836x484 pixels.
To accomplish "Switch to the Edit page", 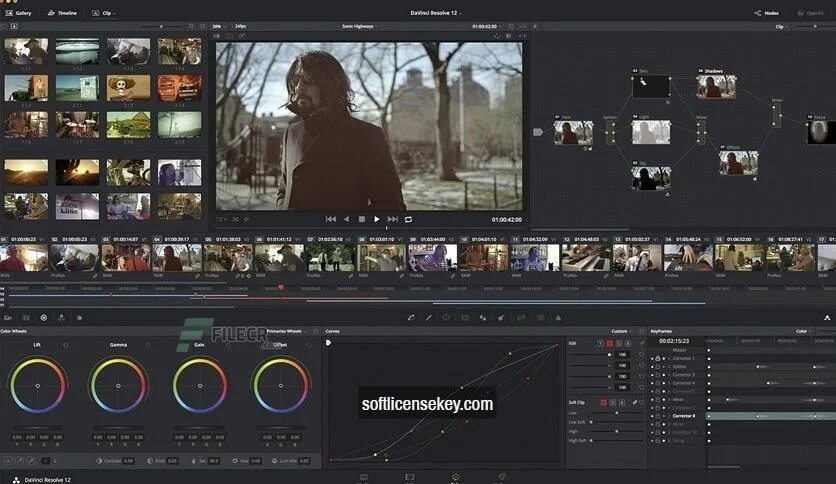I will tap(409, 478).
